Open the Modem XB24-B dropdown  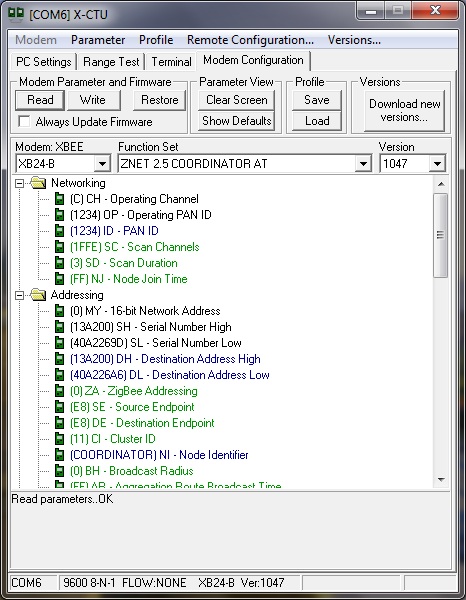(102, 164)
